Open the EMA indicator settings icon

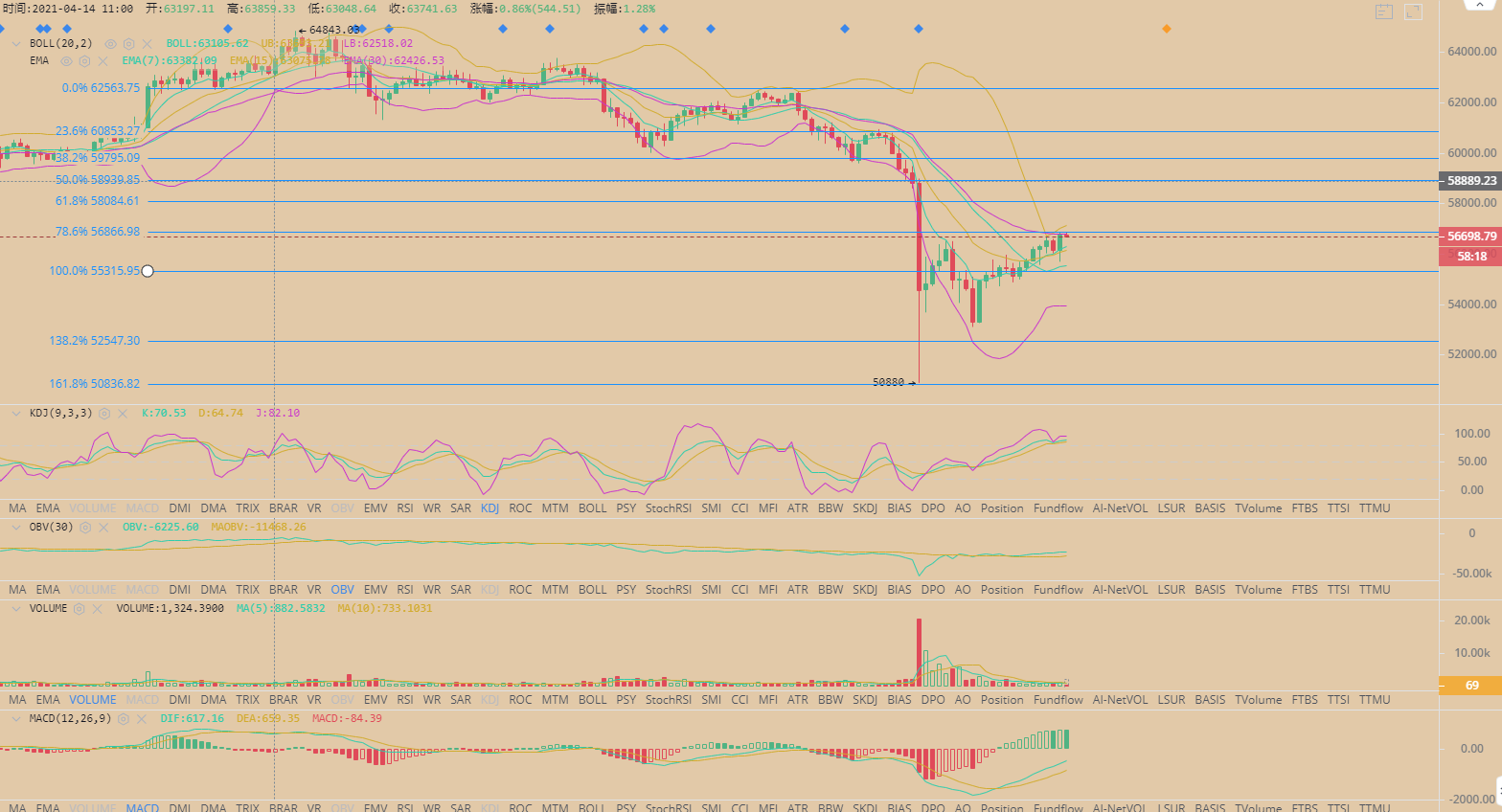(x=84, y=61)
